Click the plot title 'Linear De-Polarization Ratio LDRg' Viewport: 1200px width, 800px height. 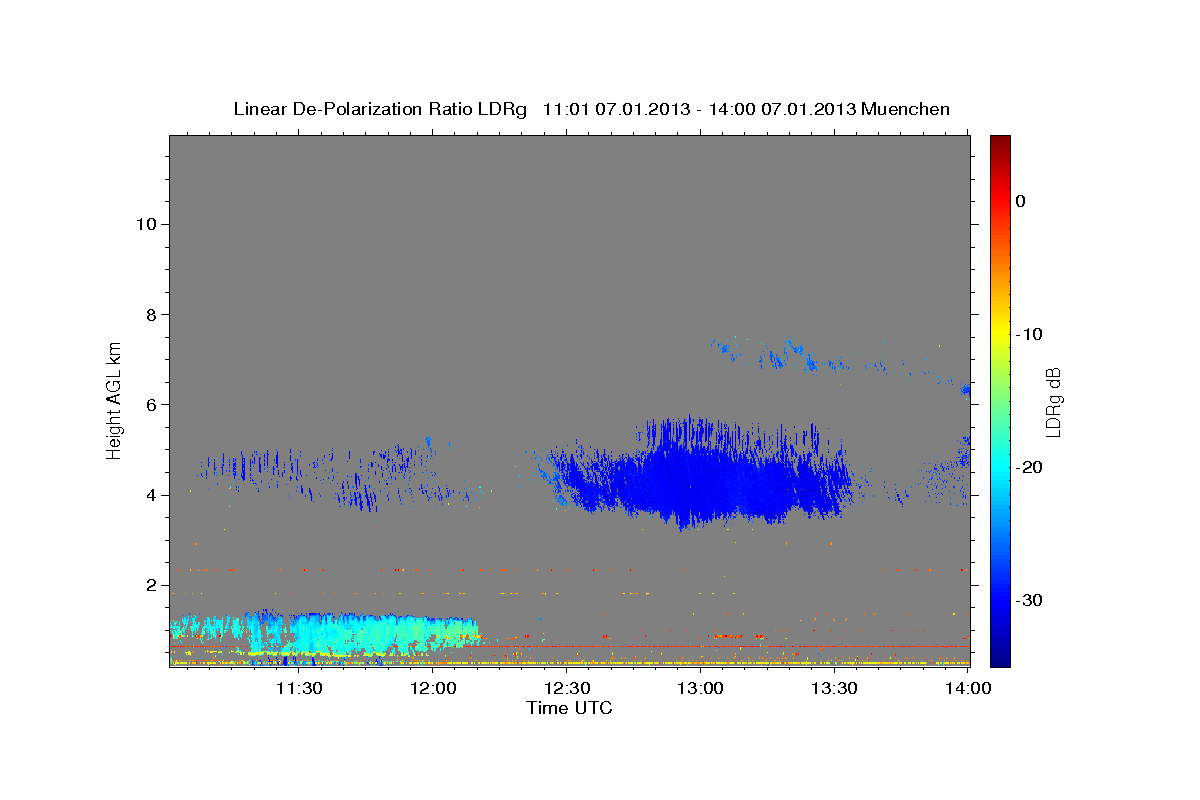(x=380, y=109)
